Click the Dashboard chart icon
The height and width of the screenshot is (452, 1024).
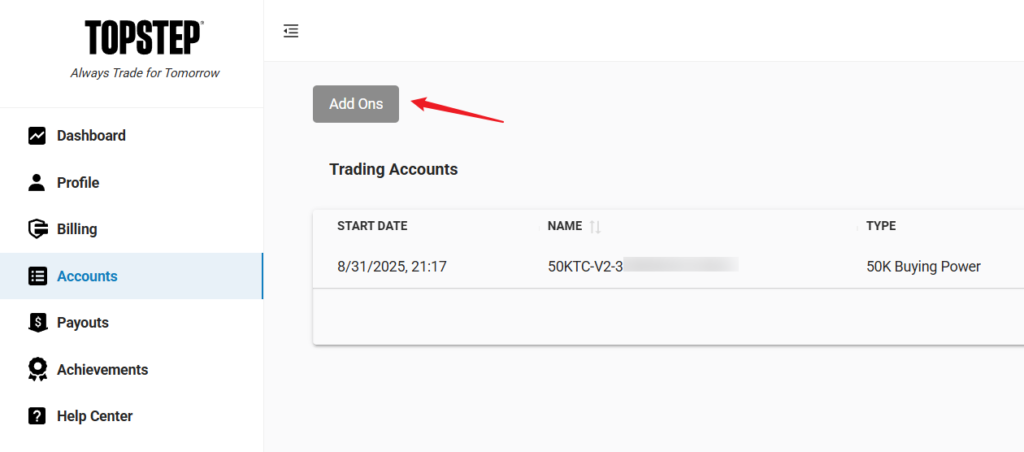(x=37, y=136)
